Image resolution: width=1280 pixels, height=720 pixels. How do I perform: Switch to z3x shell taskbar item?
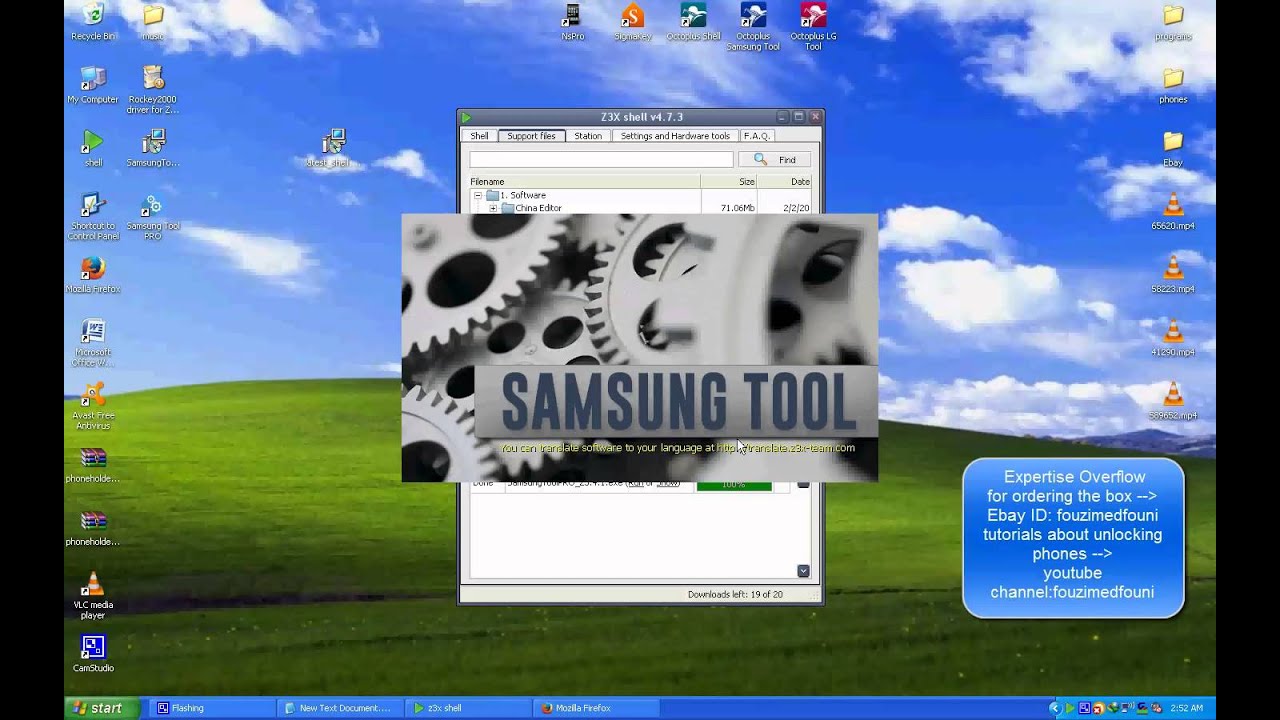[467, 708]
